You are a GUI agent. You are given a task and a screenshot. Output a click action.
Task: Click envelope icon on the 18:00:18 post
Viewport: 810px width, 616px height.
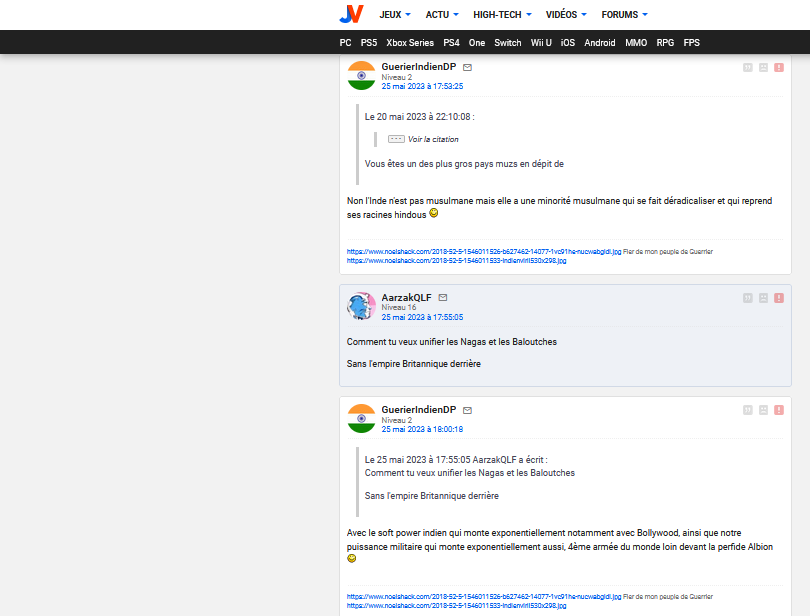467,410
